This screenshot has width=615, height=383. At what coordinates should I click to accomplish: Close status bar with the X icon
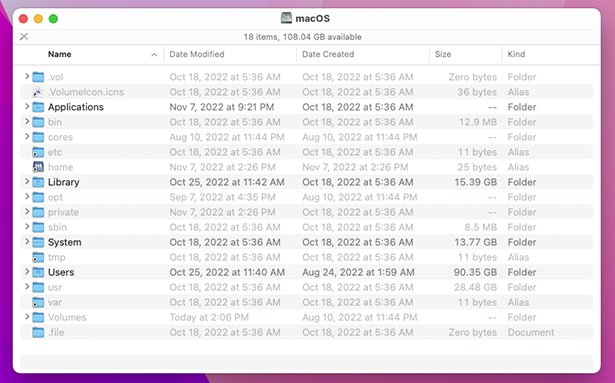pos(24,36)
